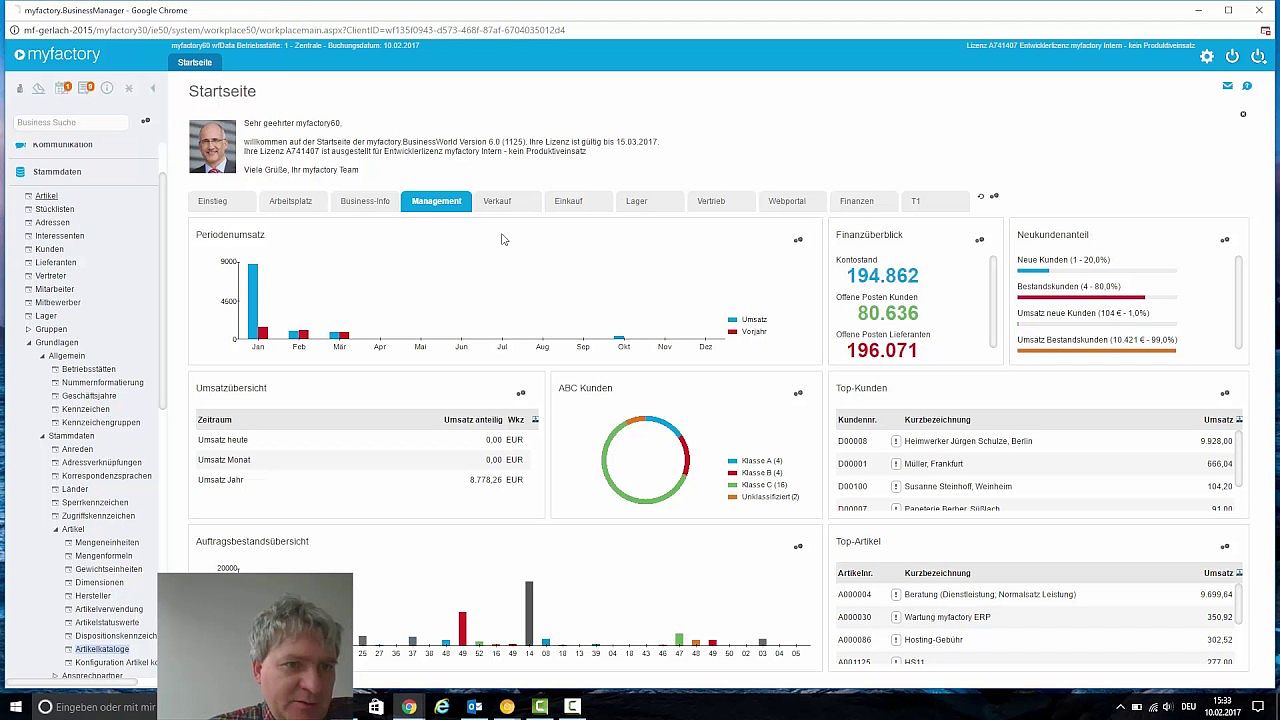Open ABC Kunden widget options icon
1280x720 pixels.
(x=798, y=393)
